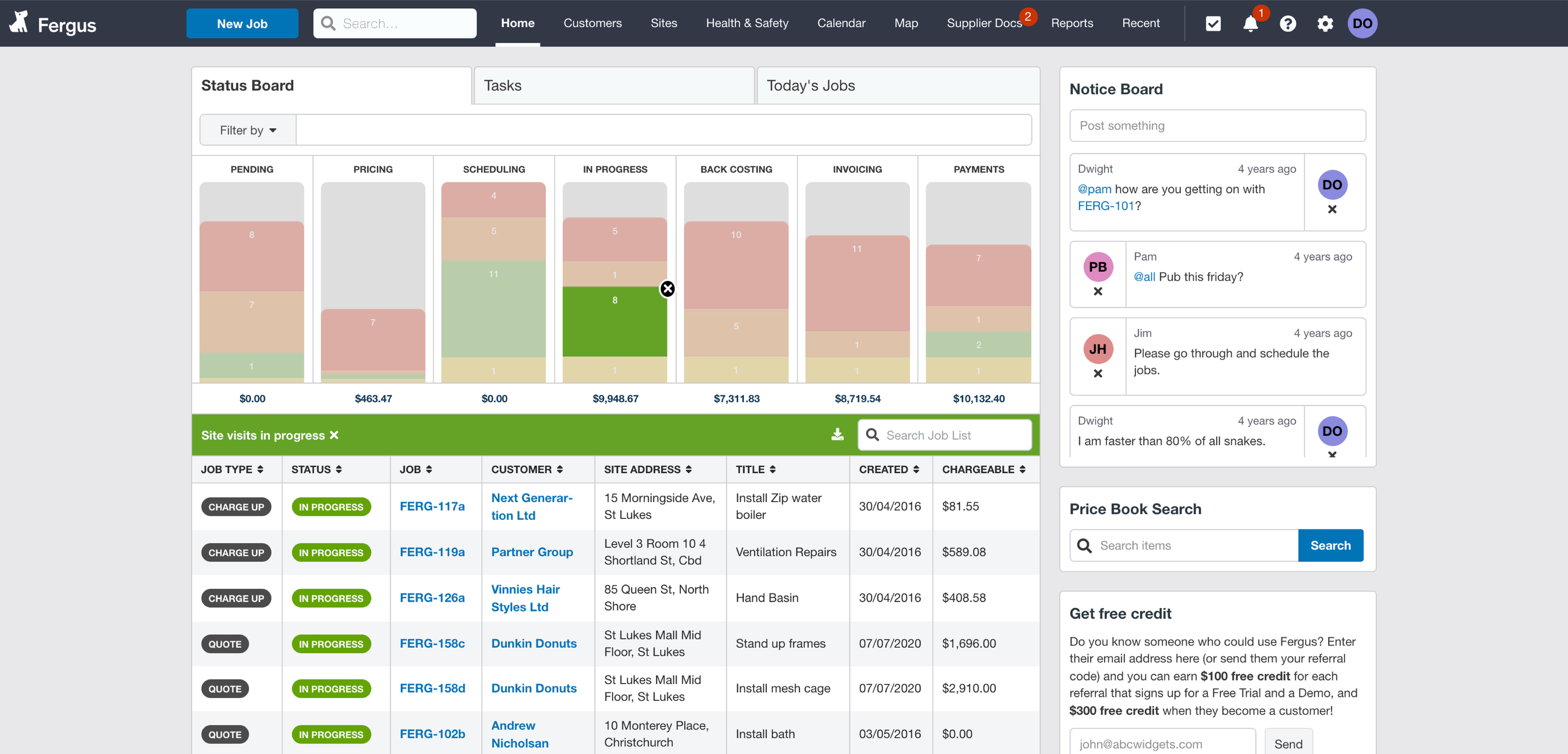Open the help question mark icon

point(1287,24)
